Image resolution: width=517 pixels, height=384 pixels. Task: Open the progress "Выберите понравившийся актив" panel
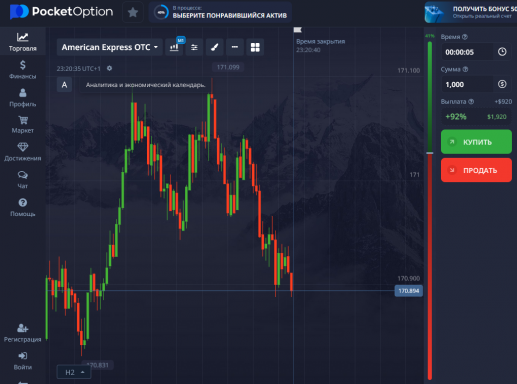(x=220, y=12)
